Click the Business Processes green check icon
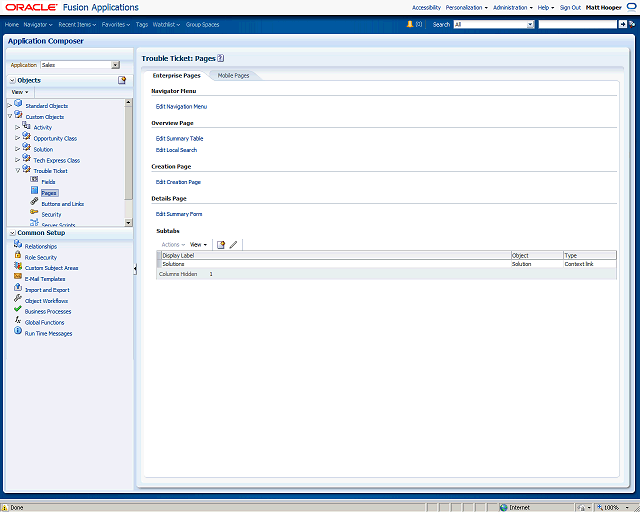 pyautogui.click(x=18, y=309)
